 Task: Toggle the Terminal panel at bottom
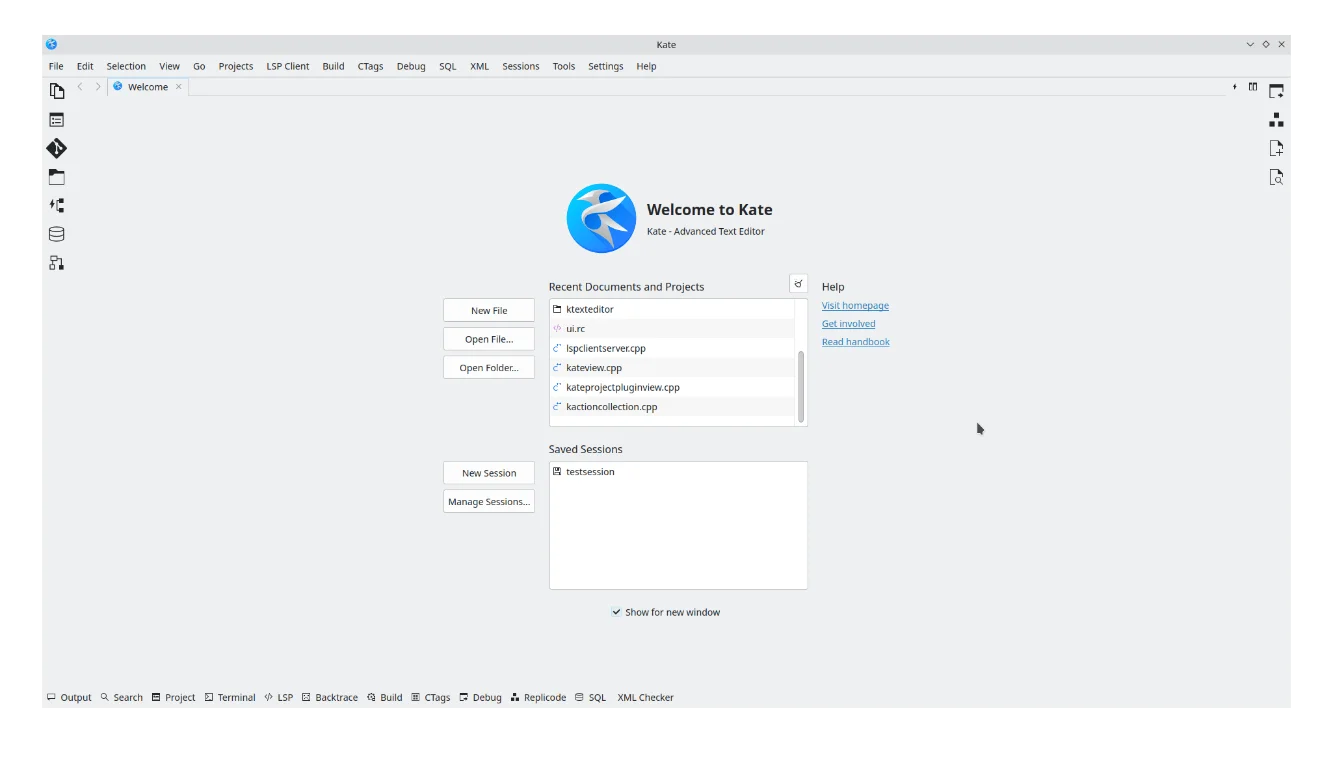[230, 697]
